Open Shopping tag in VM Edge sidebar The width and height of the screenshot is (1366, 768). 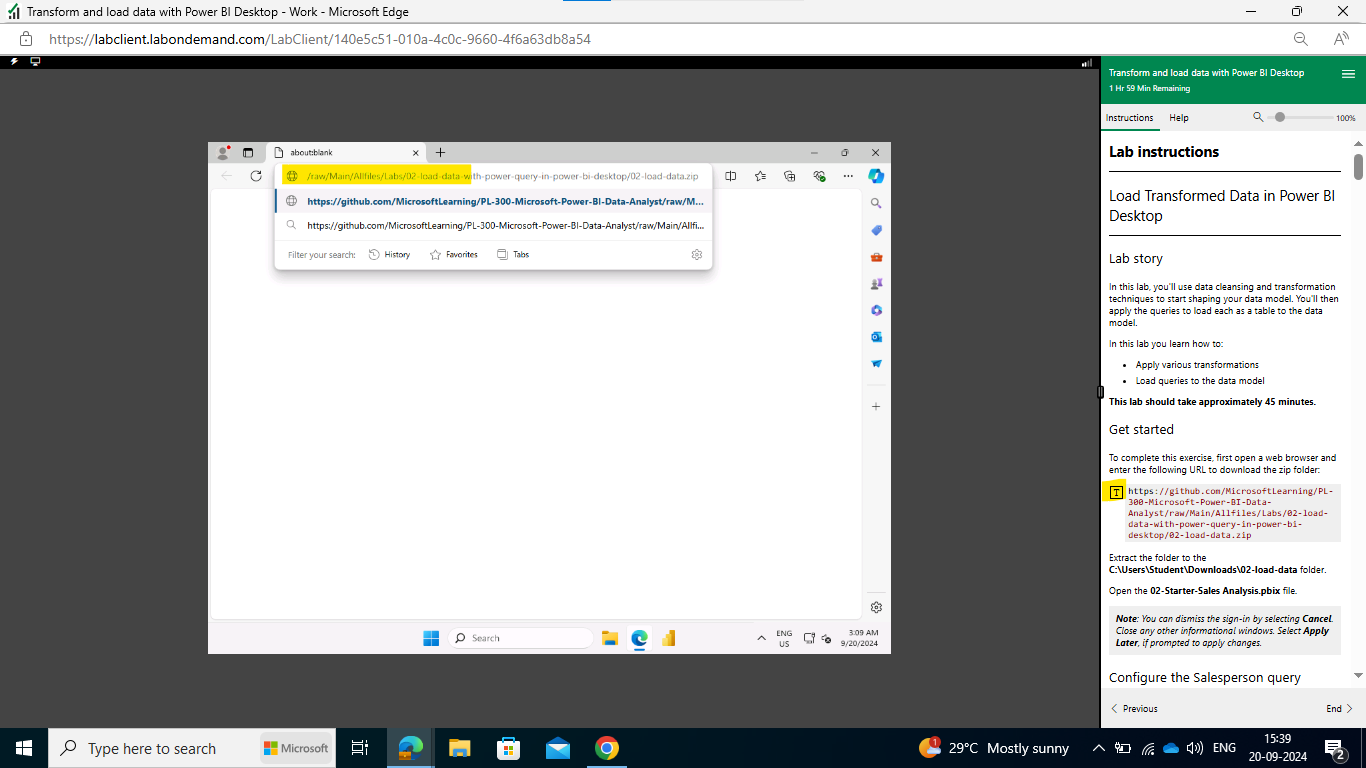click(876, 230)
